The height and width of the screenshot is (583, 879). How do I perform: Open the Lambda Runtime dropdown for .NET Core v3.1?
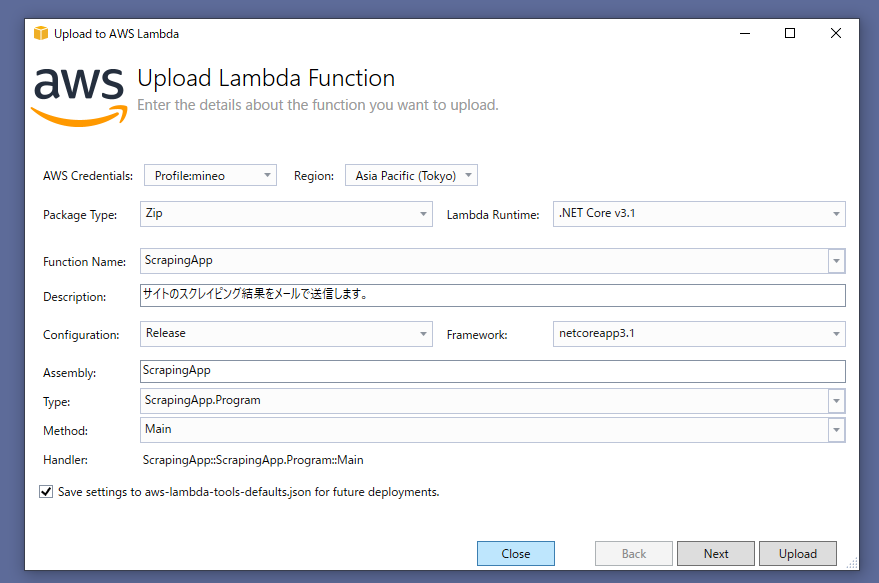(x=836, y=214)
